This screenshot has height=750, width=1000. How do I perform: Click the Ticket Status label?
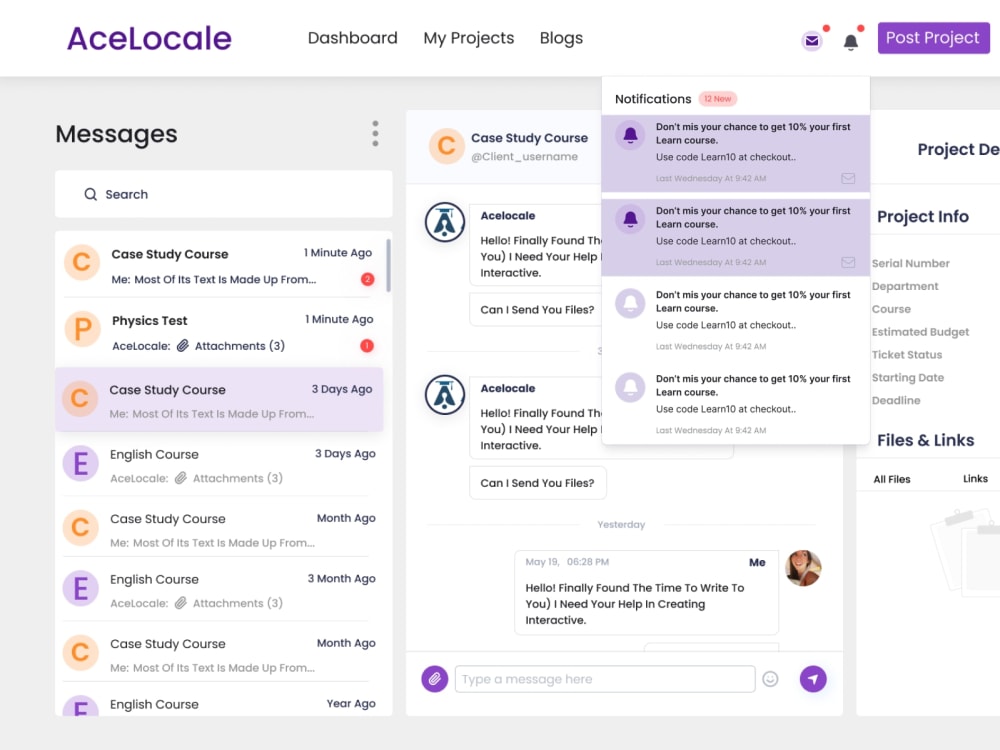(906, 355)
